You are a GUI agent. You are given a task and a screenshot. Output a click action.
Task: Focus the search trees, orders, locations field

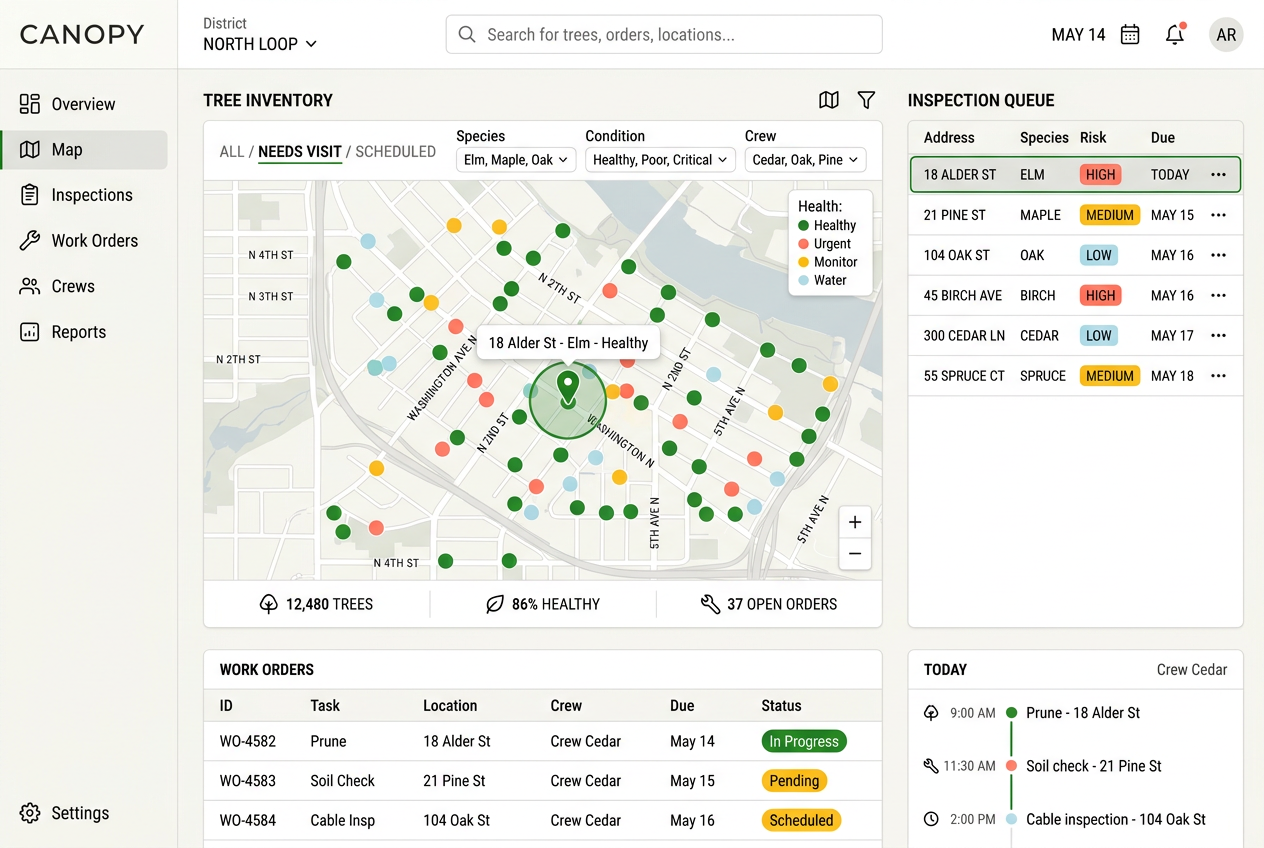click(664, 35)
